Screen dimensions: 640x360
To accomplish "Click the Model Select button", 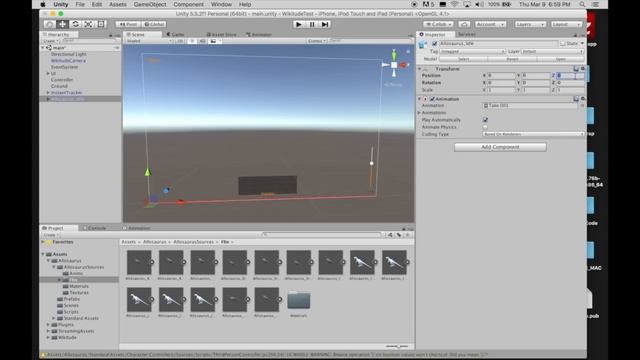I will 463,59.
